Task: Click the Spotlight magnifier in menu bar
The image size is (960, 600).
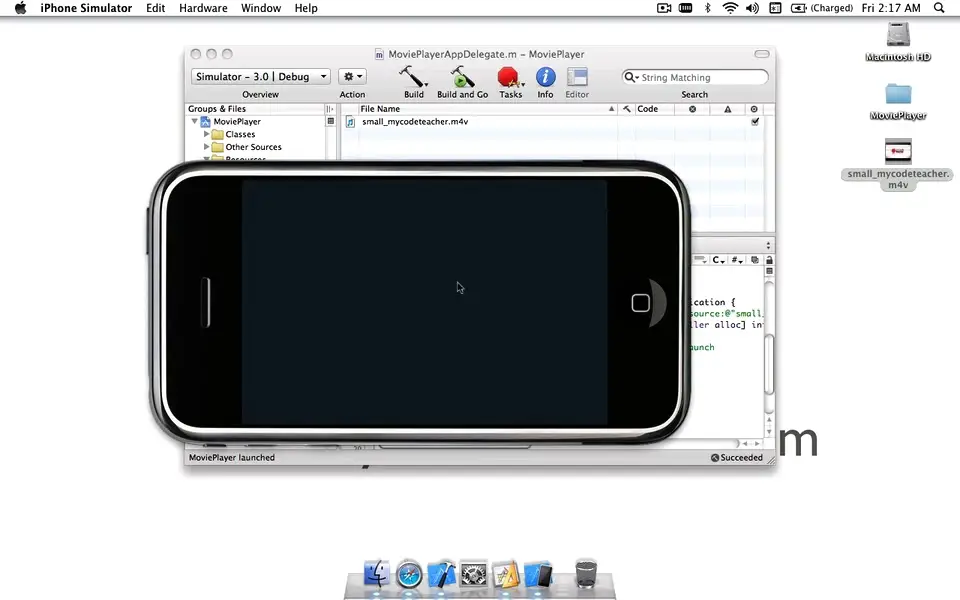Action: pyautogui.click(x=939, y=8)
